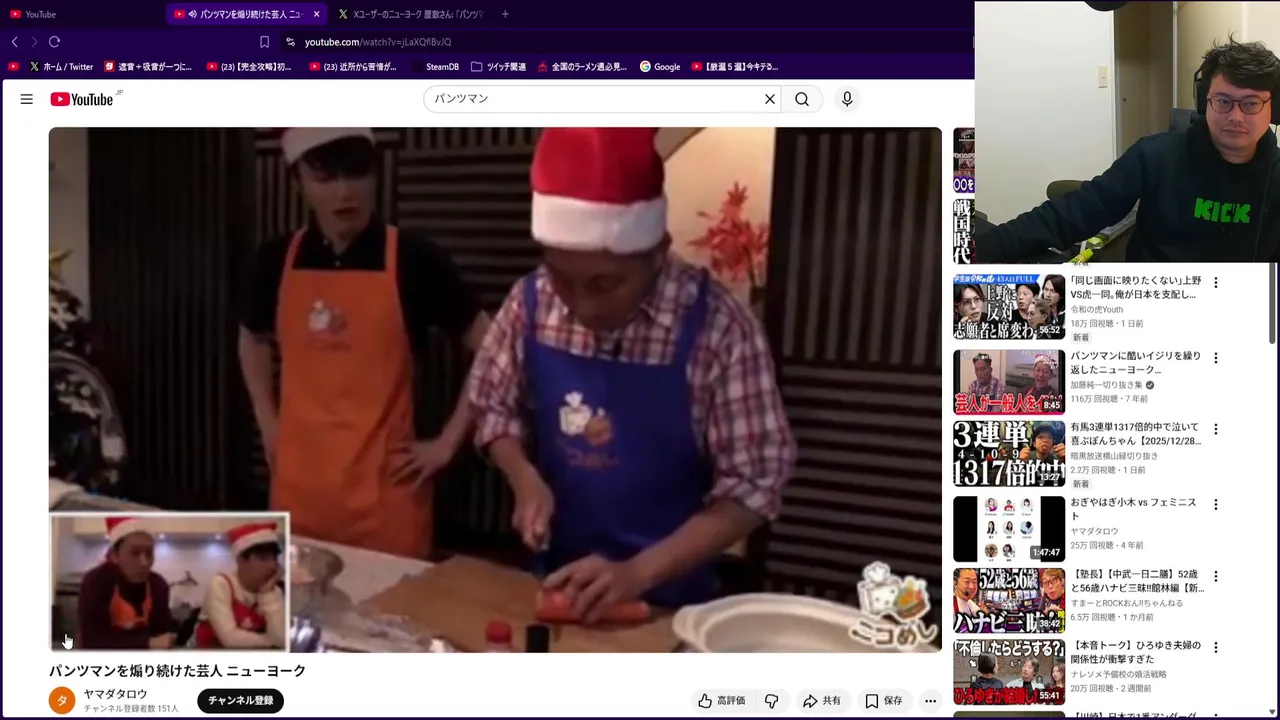Open パンツマンに酷いイジリを繰り返した video title
The width and height of the screenshot is (1280, 720).
point(1136,362)
